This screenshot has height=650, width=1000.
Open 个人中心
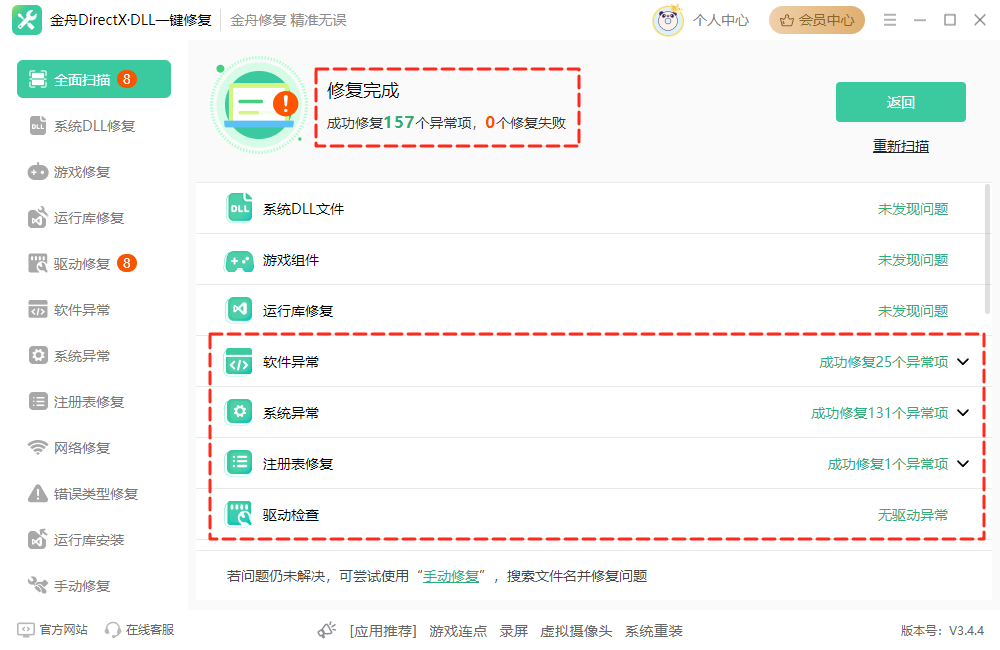coord(721,20)
